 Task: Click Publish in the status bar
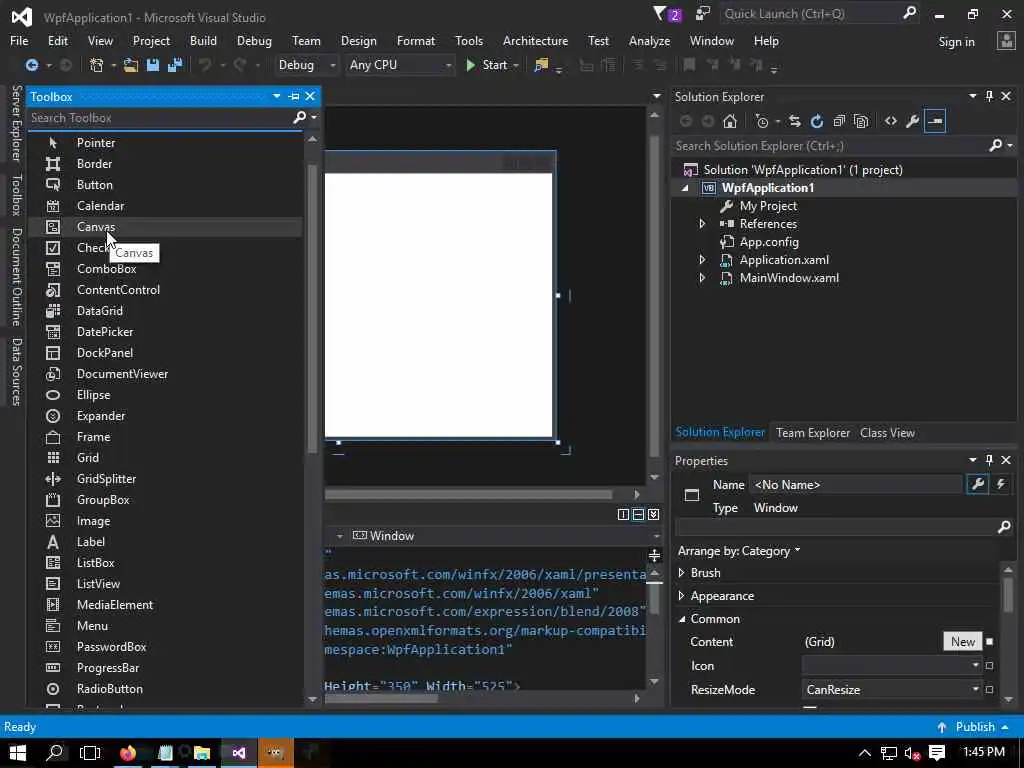[x=975, y=727]
